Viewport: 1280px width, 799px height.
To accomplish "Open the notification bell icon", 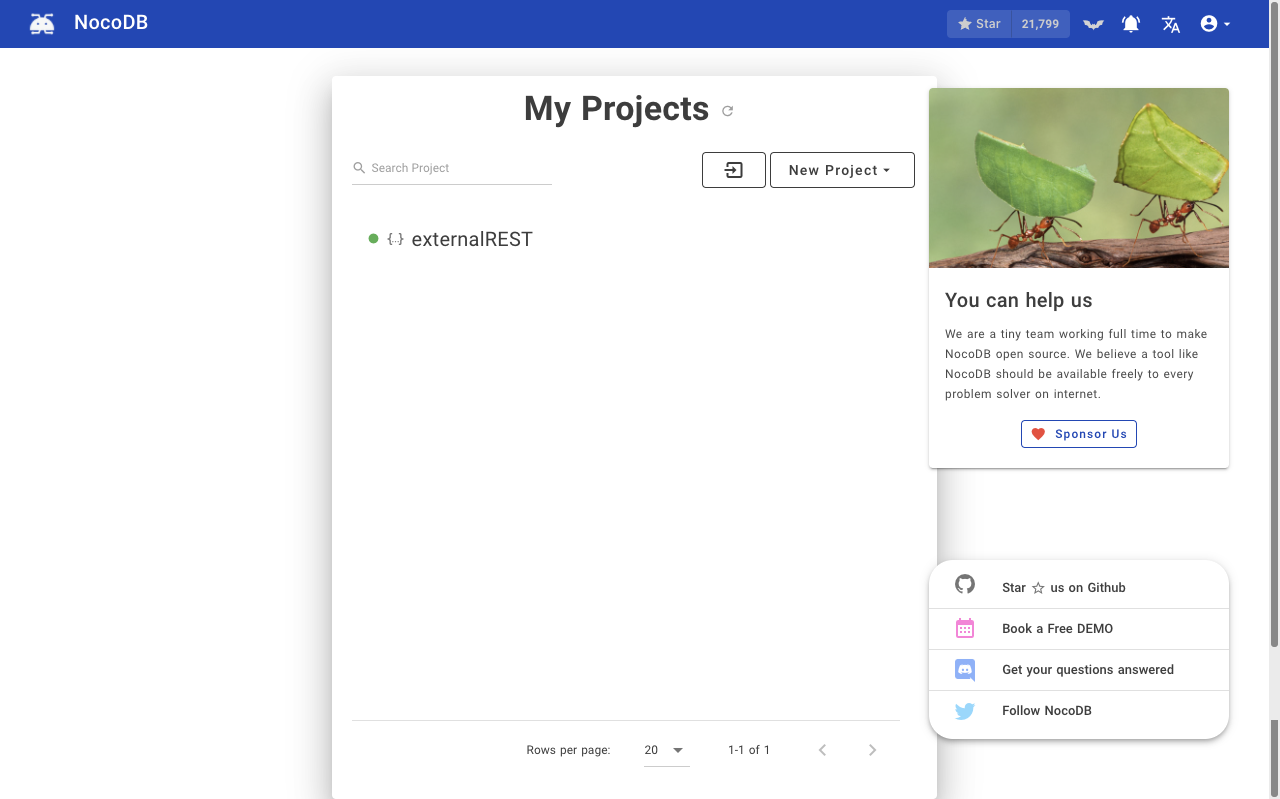I will click(x=1131, y=24).
